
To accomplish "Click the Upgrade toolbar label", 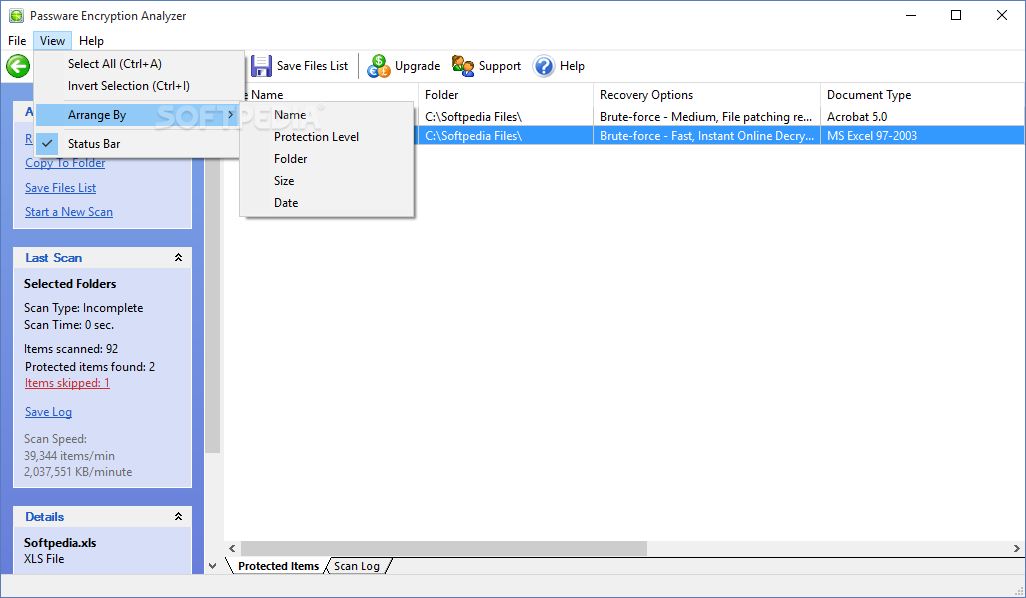I will [417, 66].
